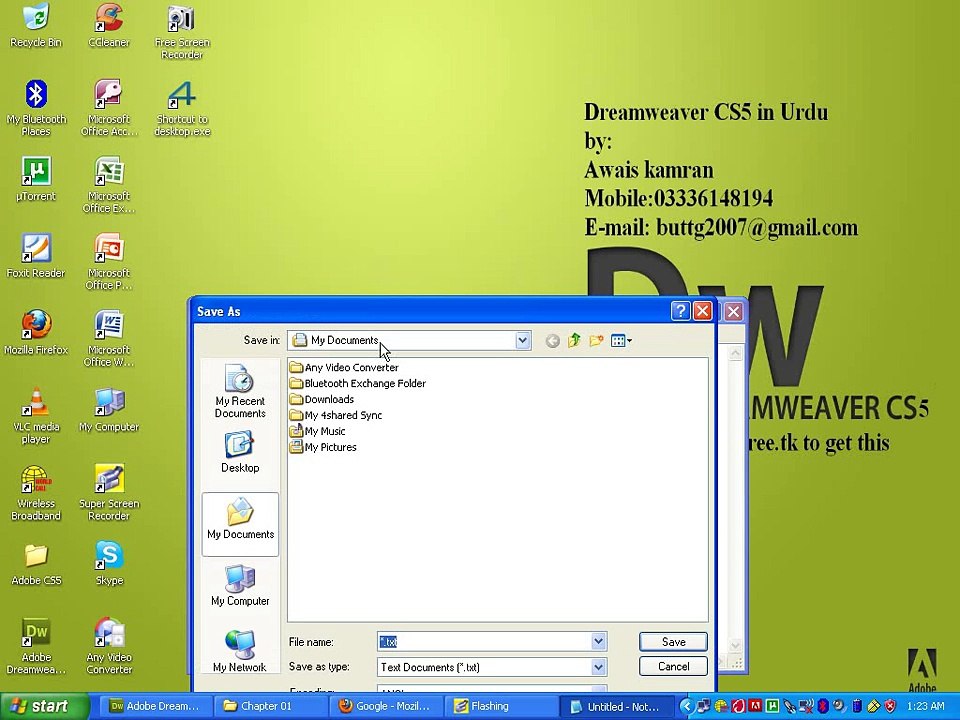Image resolution: width=960 pixels, height=720 pixels.
Task: Select the My Music folder
Action: pyautogui.click(x=318, y=431)
